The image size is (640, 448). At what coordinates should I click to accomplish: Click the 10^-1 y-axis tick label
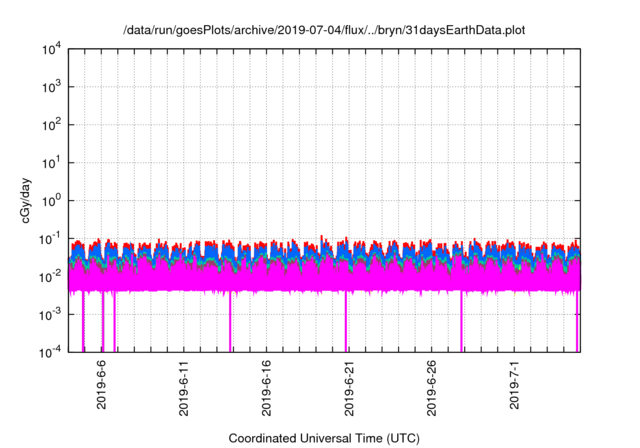(50, 239)
